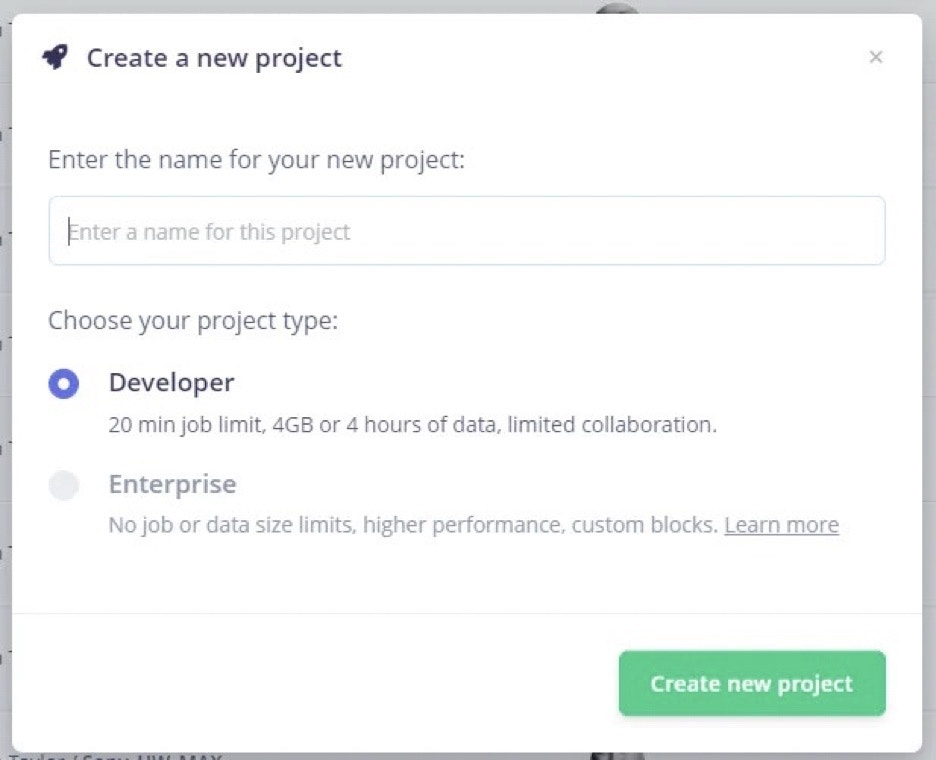Close the Create a new project dialog
This screenshot has width=936, height=760.
[876, 58]
